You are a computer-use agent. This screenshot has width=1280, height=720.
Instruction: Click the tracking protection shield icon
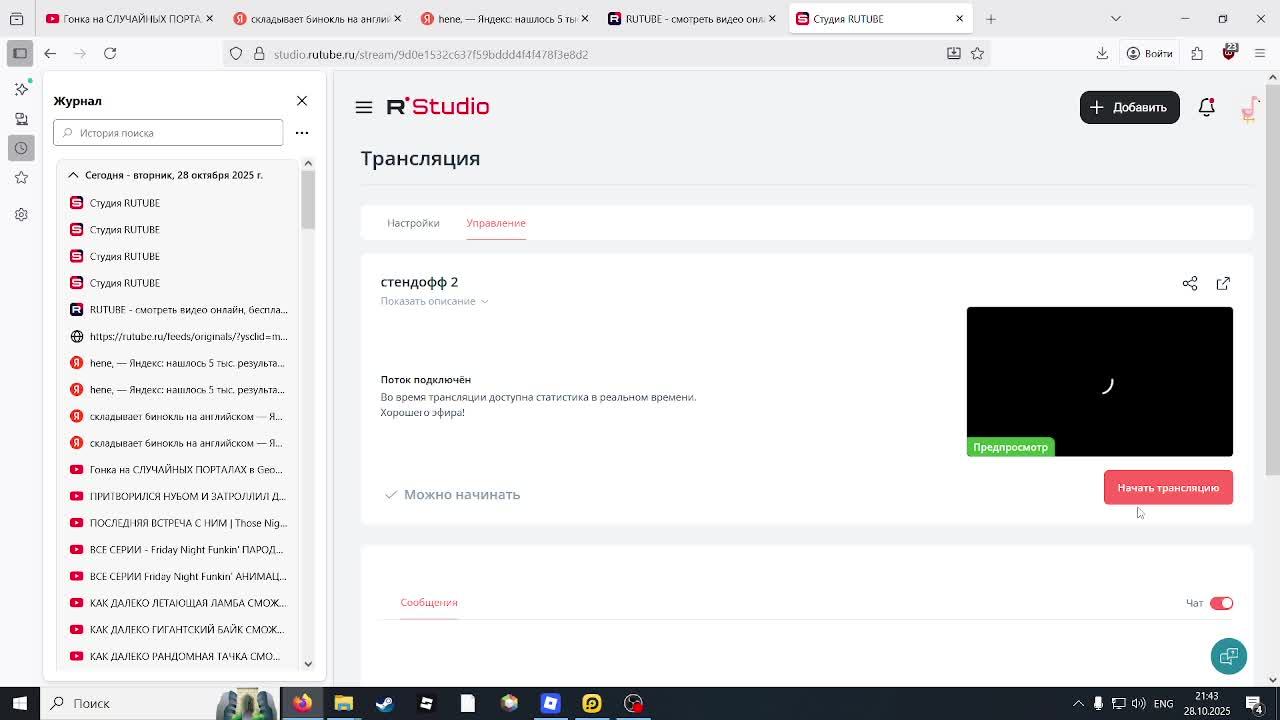tap(236, 54)
